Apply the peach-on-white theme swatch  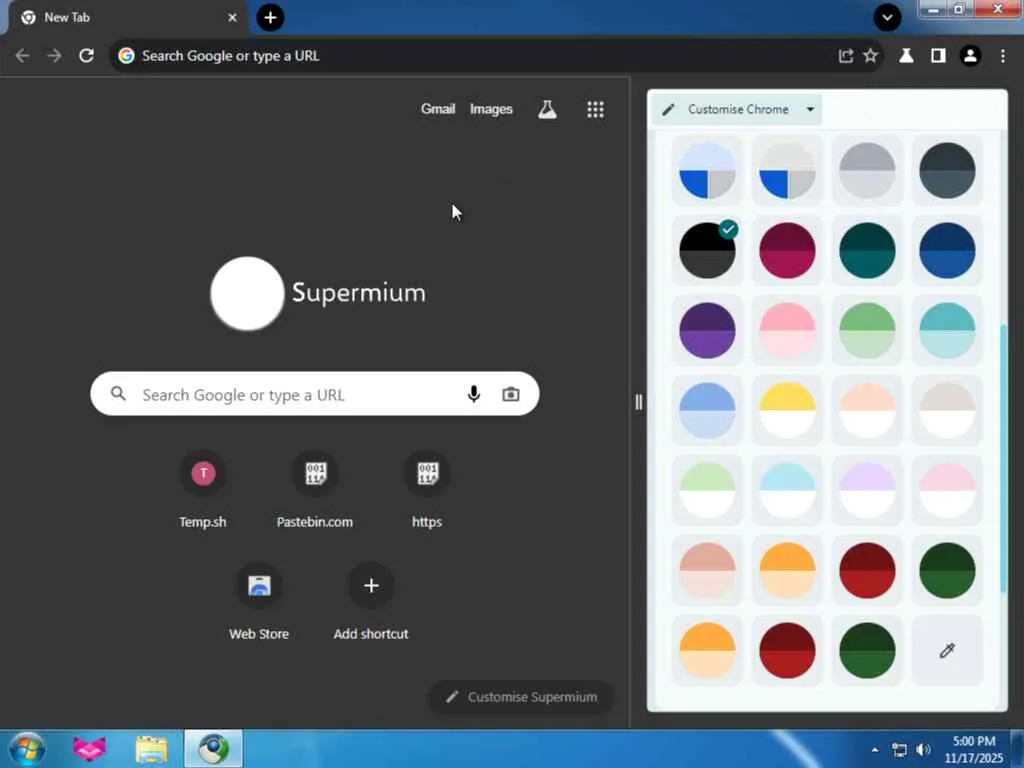pyautogui.click(x=867, y=410)
